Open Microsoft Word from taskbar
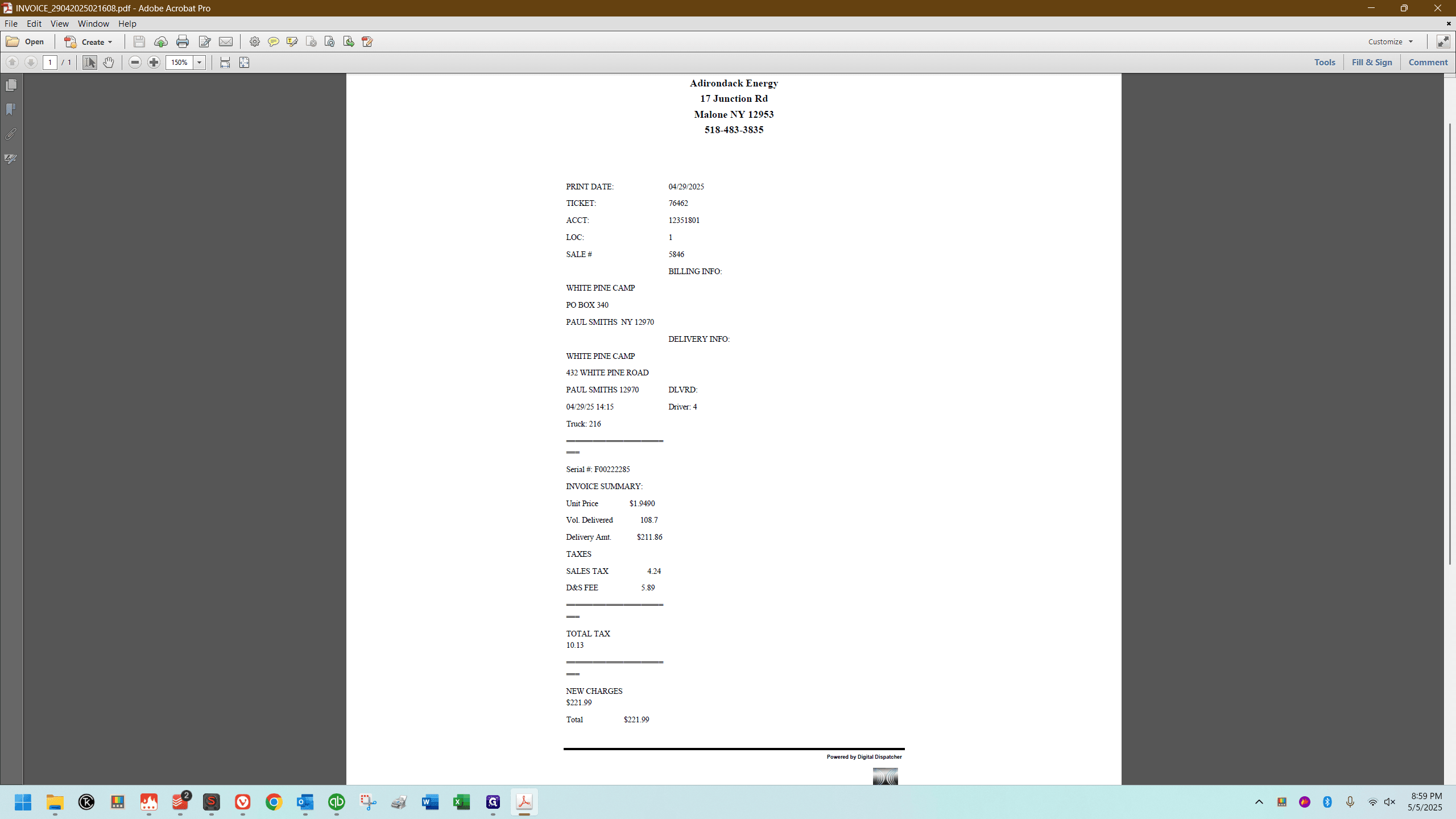Screen dimensions: 1456x819 click(431, 802)
